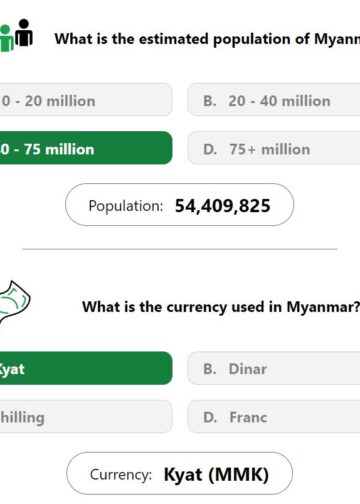The image size is (360, 504).
Task: Click the Kyat (MMK) bold text
Action: pyautogui.click(x=216, y=475)
